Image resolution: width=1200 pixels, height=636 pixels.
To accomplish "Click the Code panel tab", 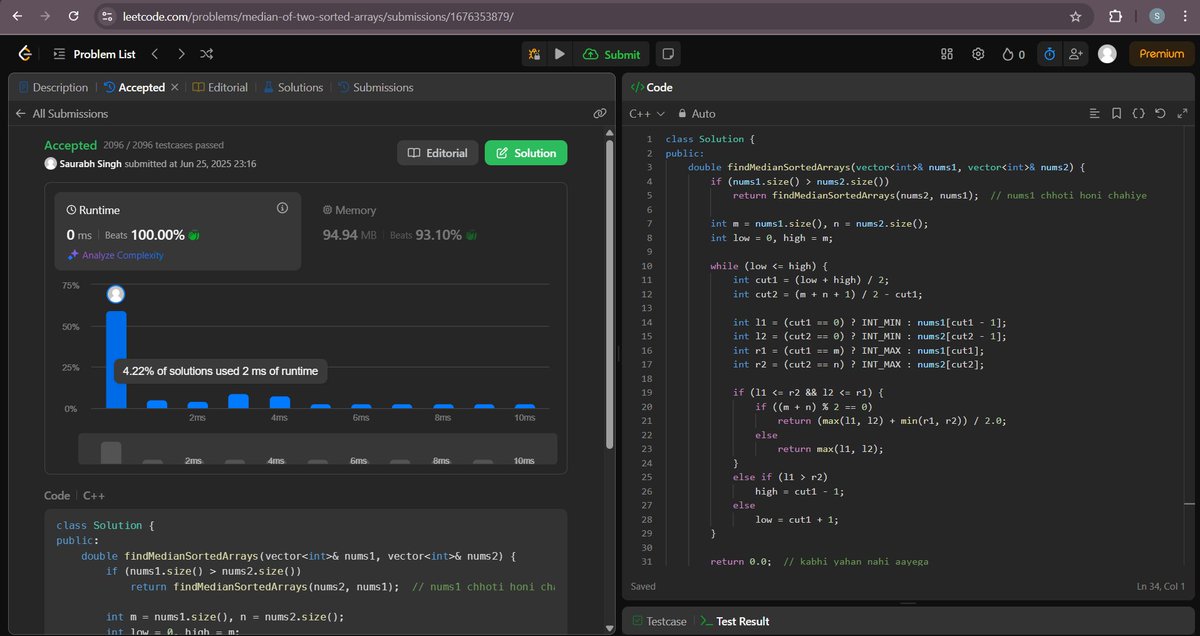I will [651, 87].
